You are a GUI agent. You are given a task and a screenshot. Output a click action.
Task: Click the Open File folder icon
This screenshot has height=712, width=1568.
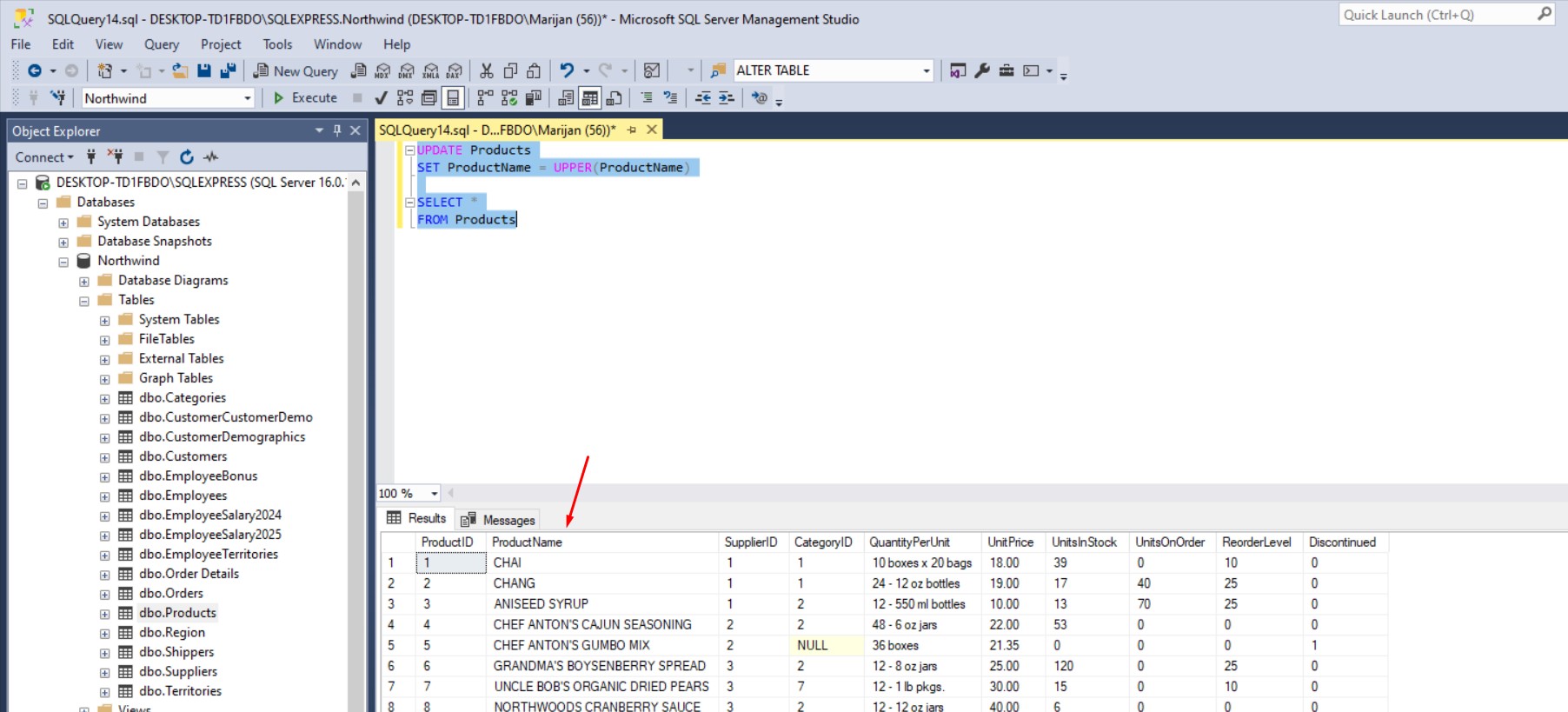coord(180,71)
